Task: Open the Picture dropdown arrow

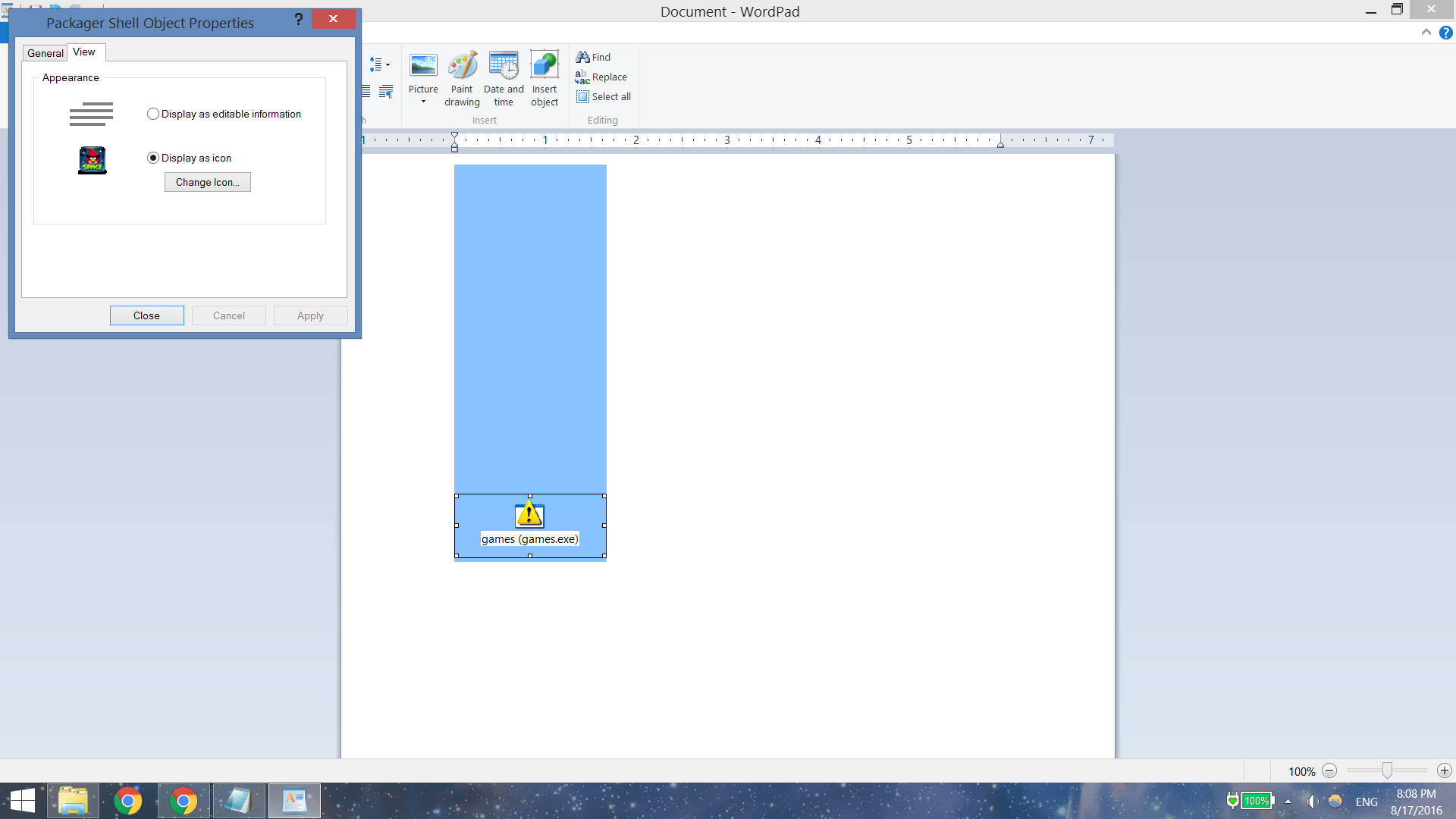Action: click(423, 102)
